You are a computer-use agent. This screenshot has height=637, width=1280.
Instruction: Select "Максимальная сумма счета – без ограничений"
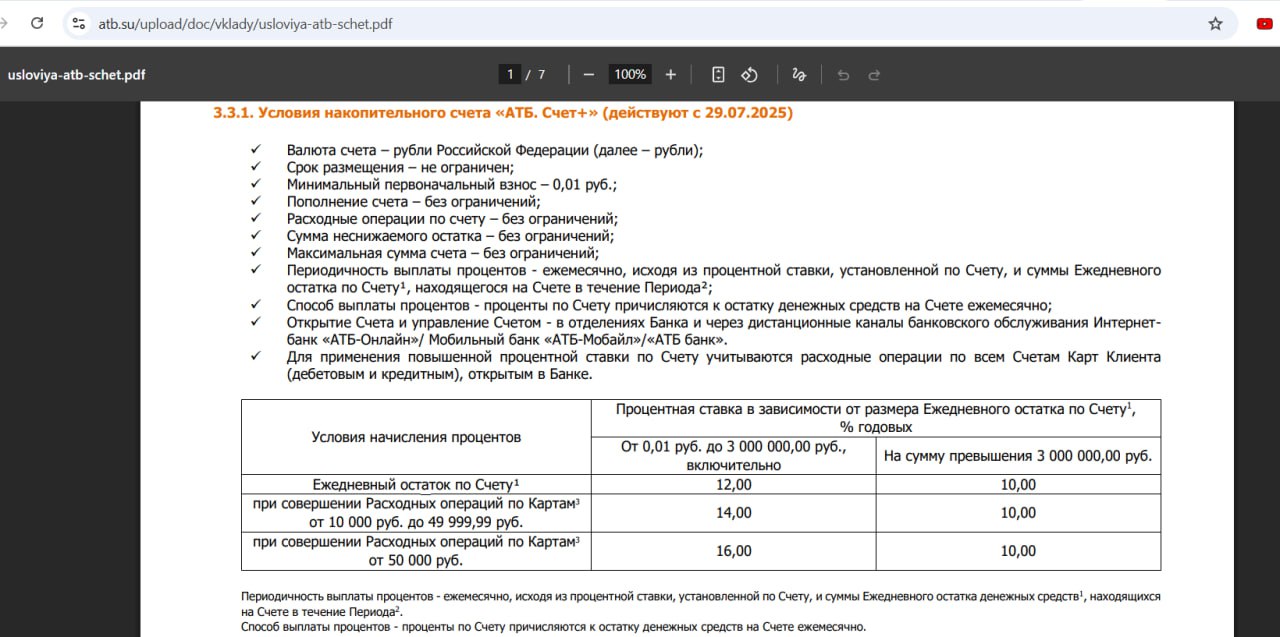443,253
